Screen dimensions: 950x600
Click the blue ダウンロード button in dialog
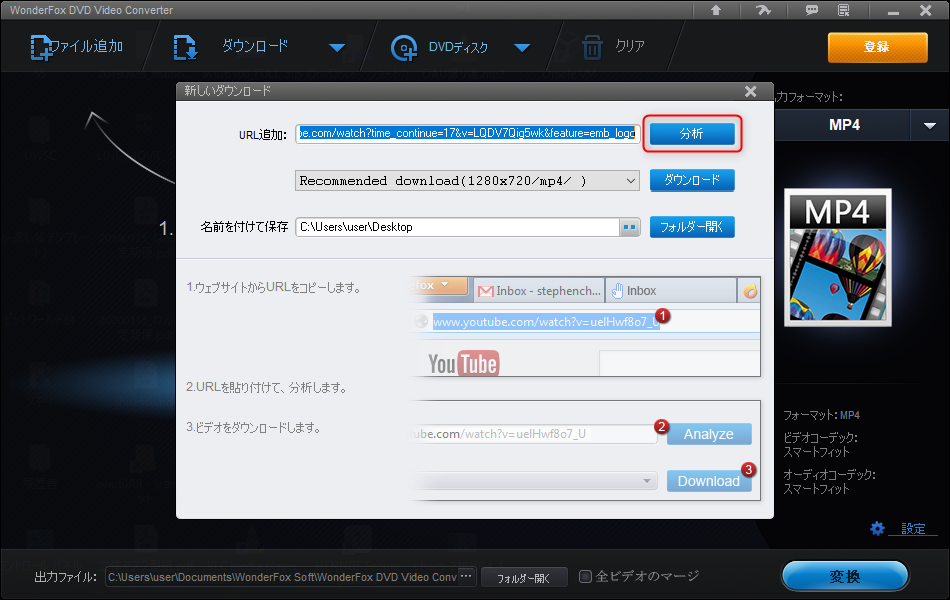(x=692, y=180)
